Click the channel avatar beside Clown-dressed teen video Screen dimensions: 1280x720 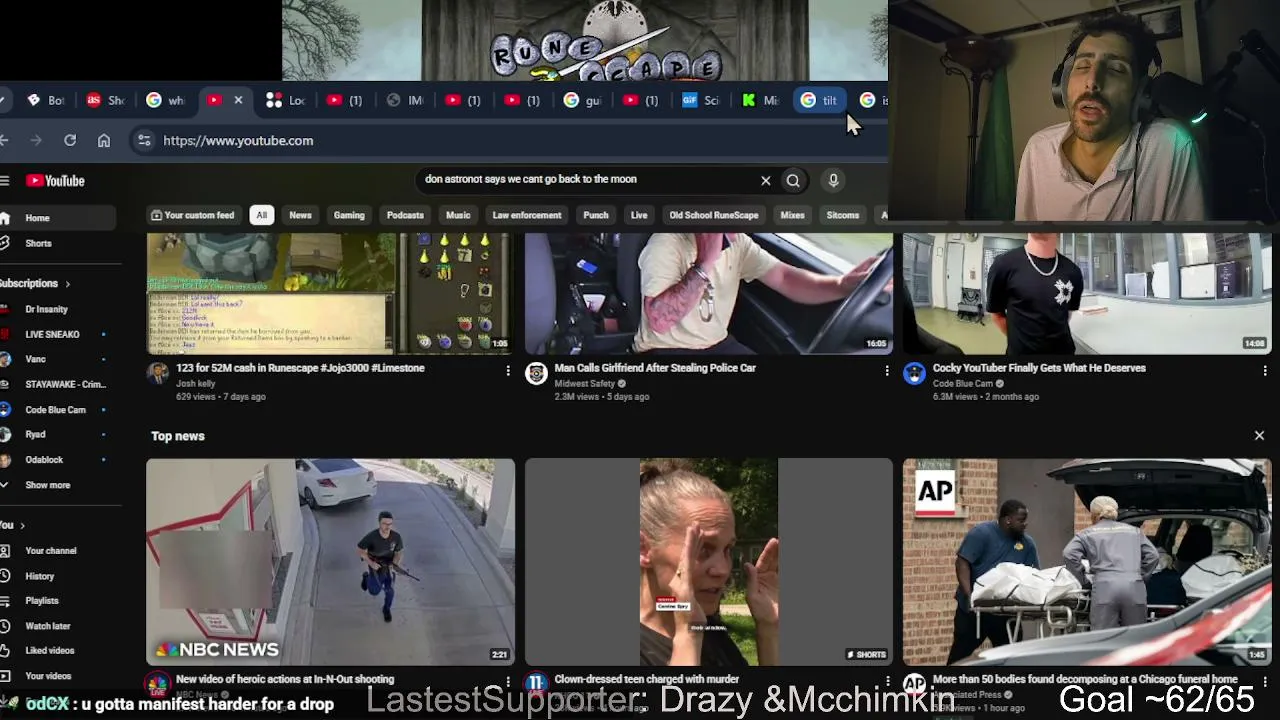536,685
